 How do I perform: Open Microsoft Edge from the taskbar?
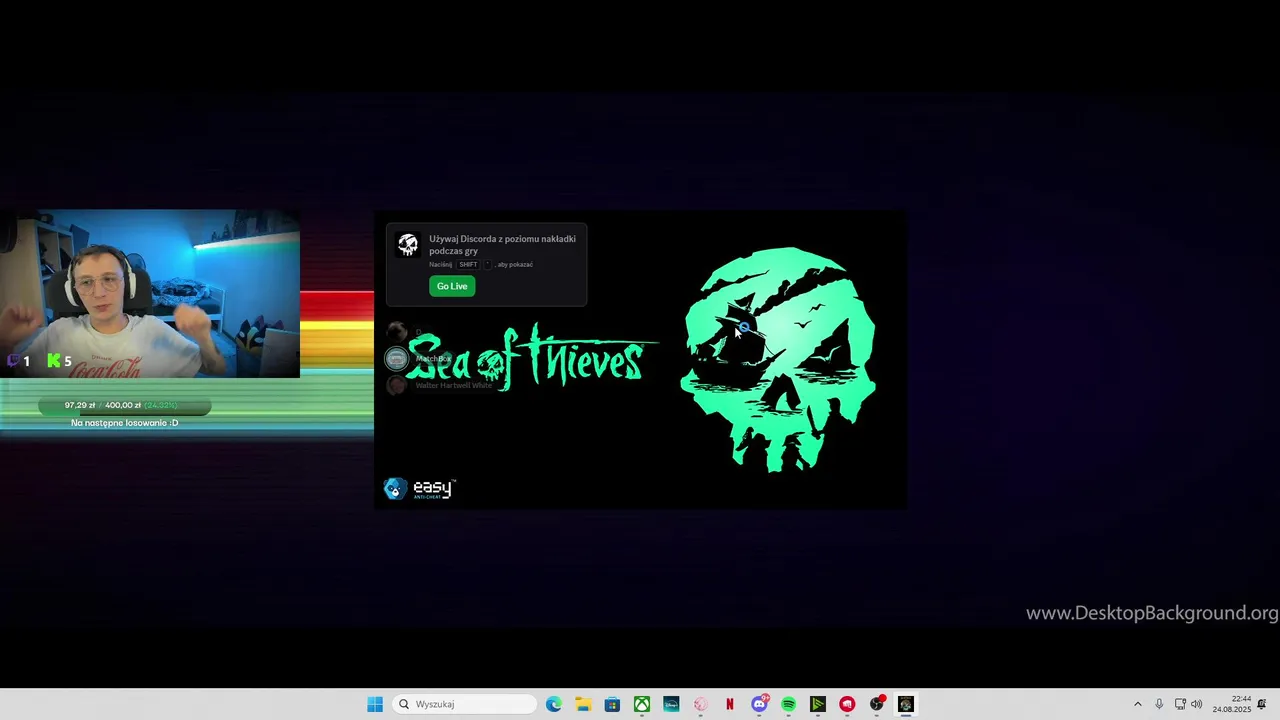[x=554, y=704]
